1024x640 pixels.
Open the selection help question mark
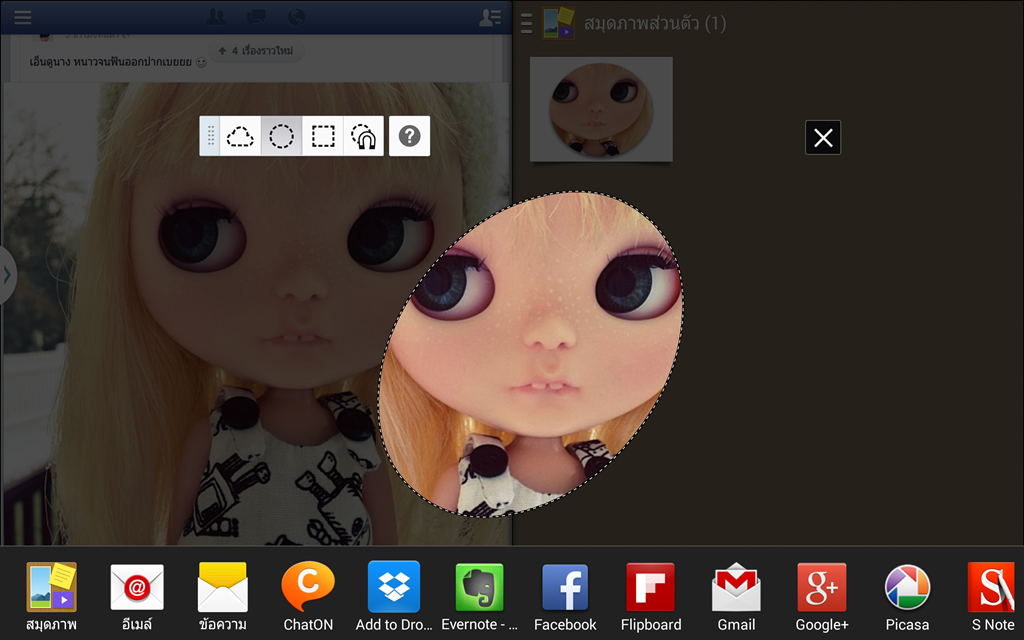409,136
